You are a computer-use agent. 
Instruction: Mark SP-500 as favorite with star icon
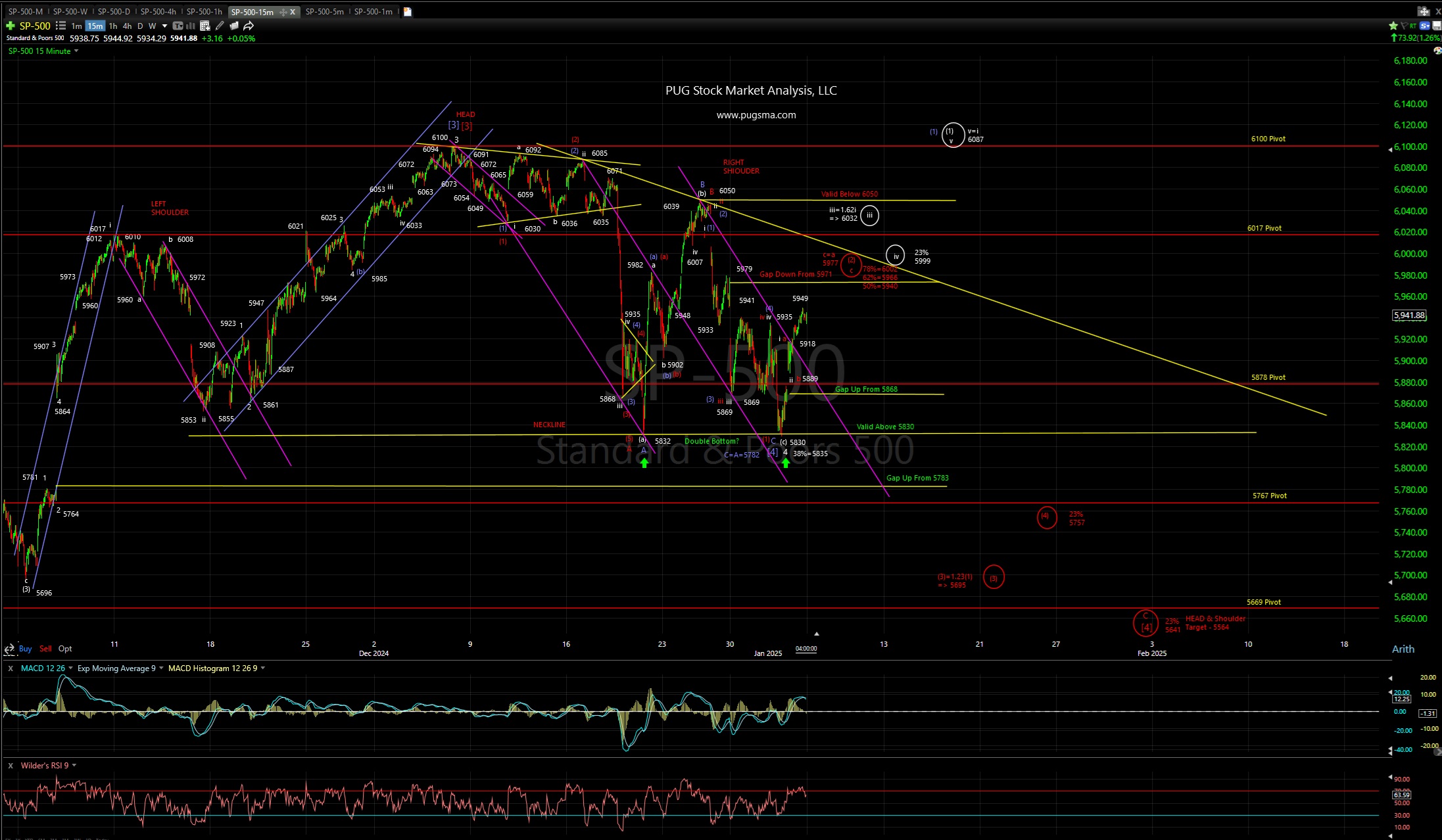point(1393,25)
